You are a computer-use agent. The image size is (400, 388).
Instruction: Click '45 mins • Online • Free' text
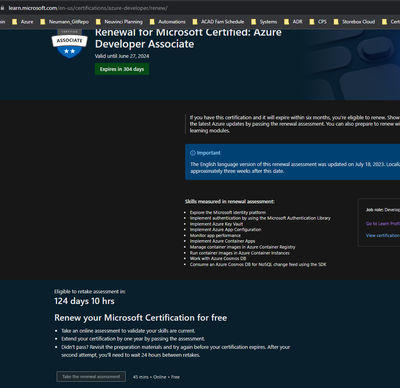156,377
